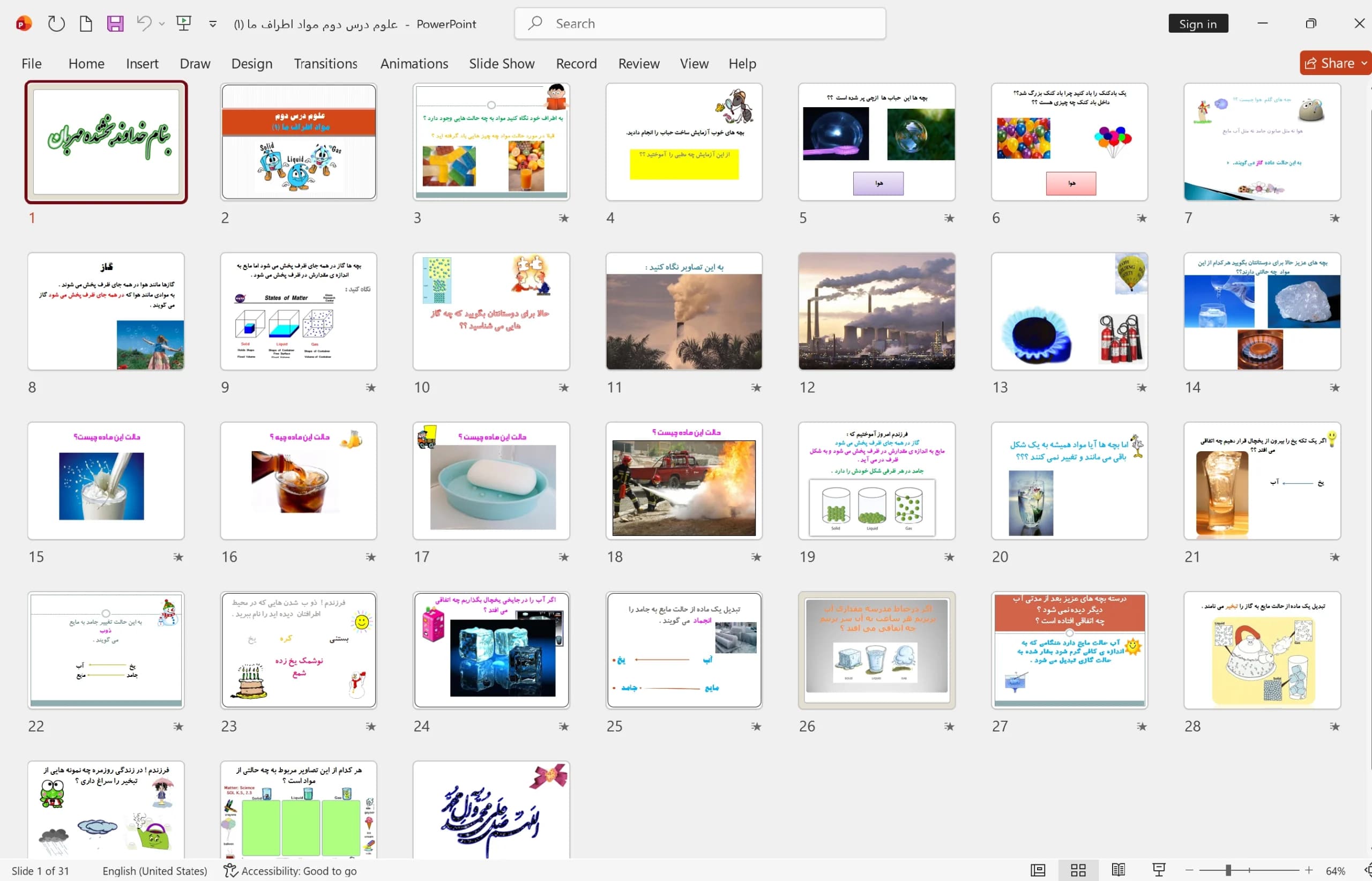Open Customize Quick Access Toolbar dropdown
The height and width of the screenshot is (881, 1372).
point(212,24)
